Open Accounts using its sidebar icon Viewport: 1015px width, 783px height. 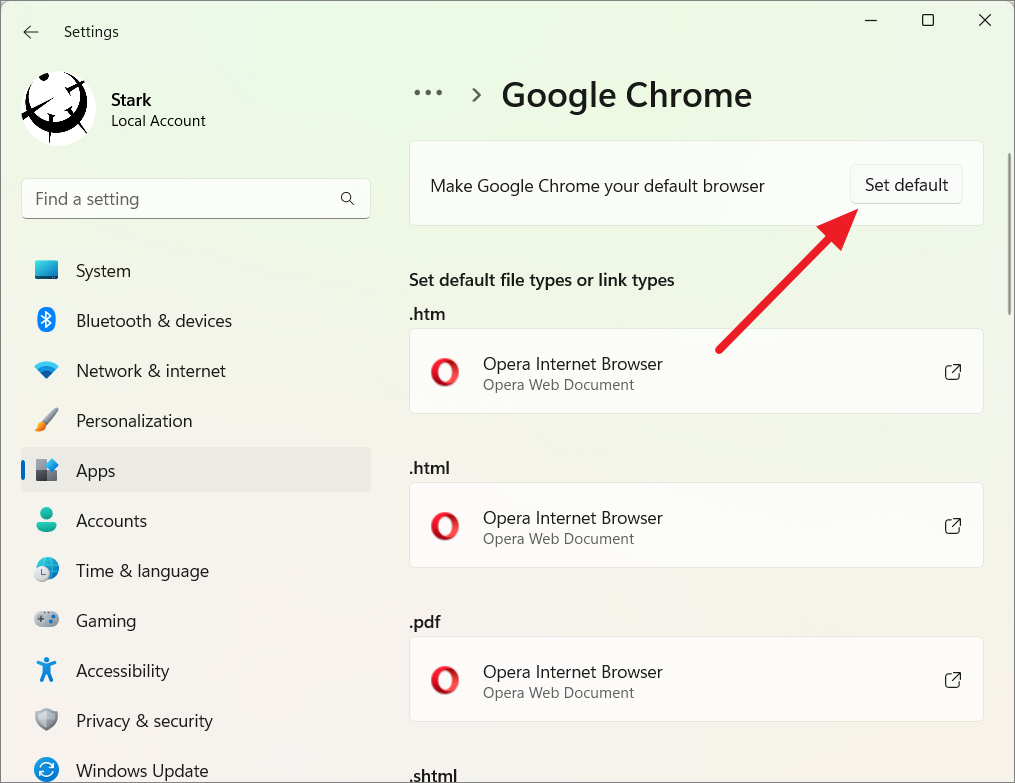click(x=46, y=520)
